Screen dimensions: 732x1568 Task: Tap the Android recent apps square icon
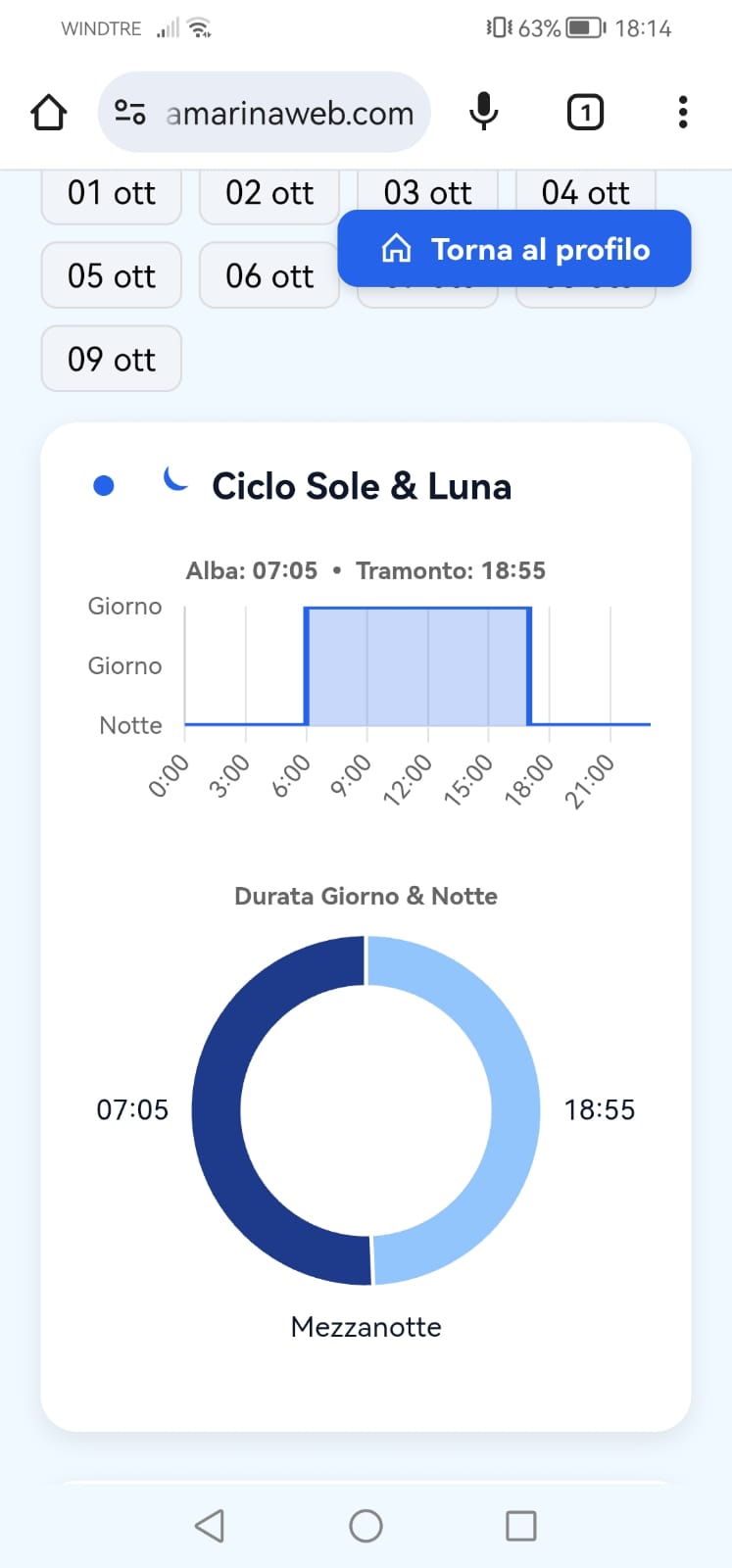520,1526
